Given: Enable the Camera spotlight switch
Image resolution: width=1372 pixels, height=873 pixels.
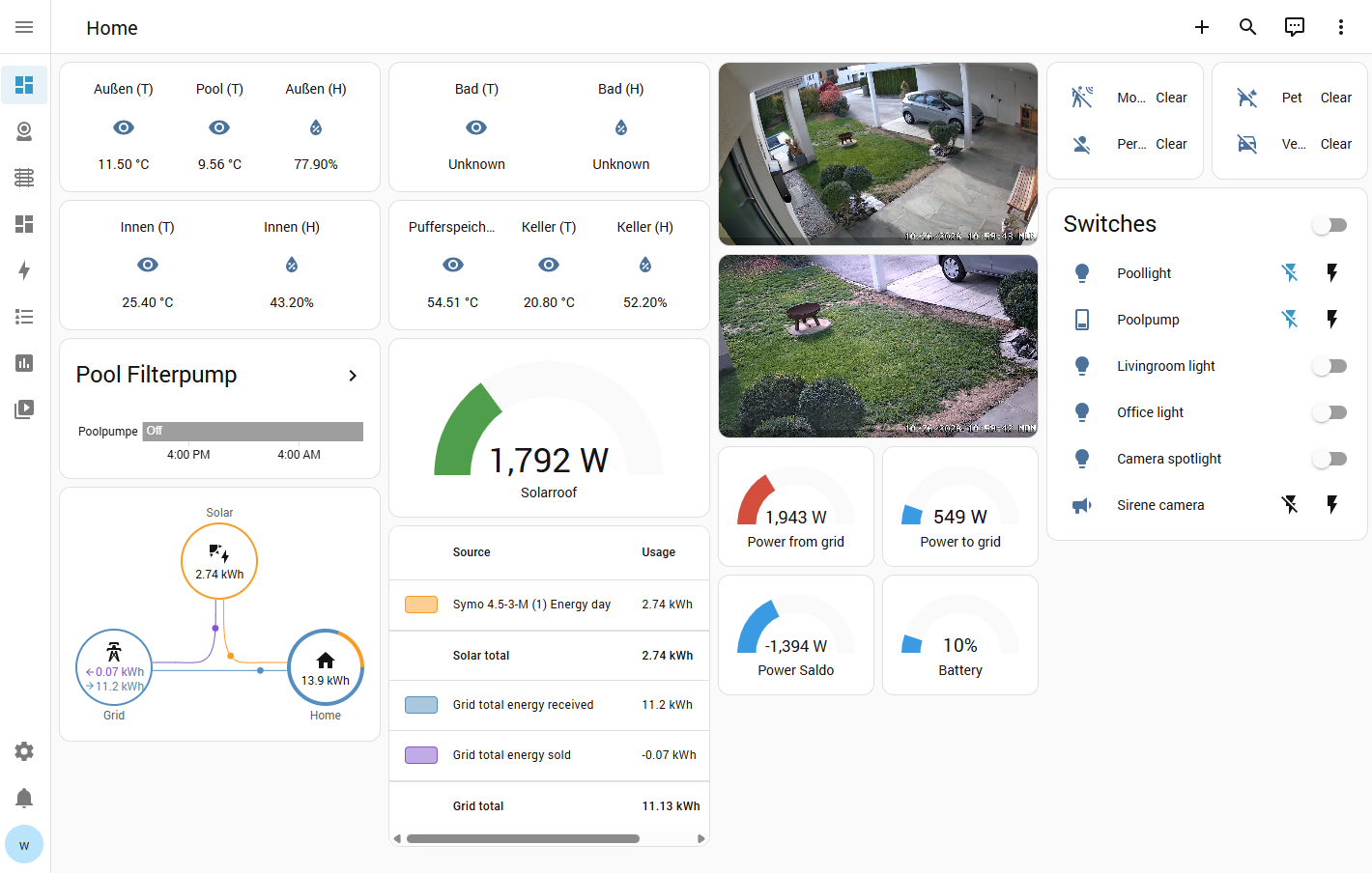Looking at the screenshot, I should click(x=1329, y=459).
